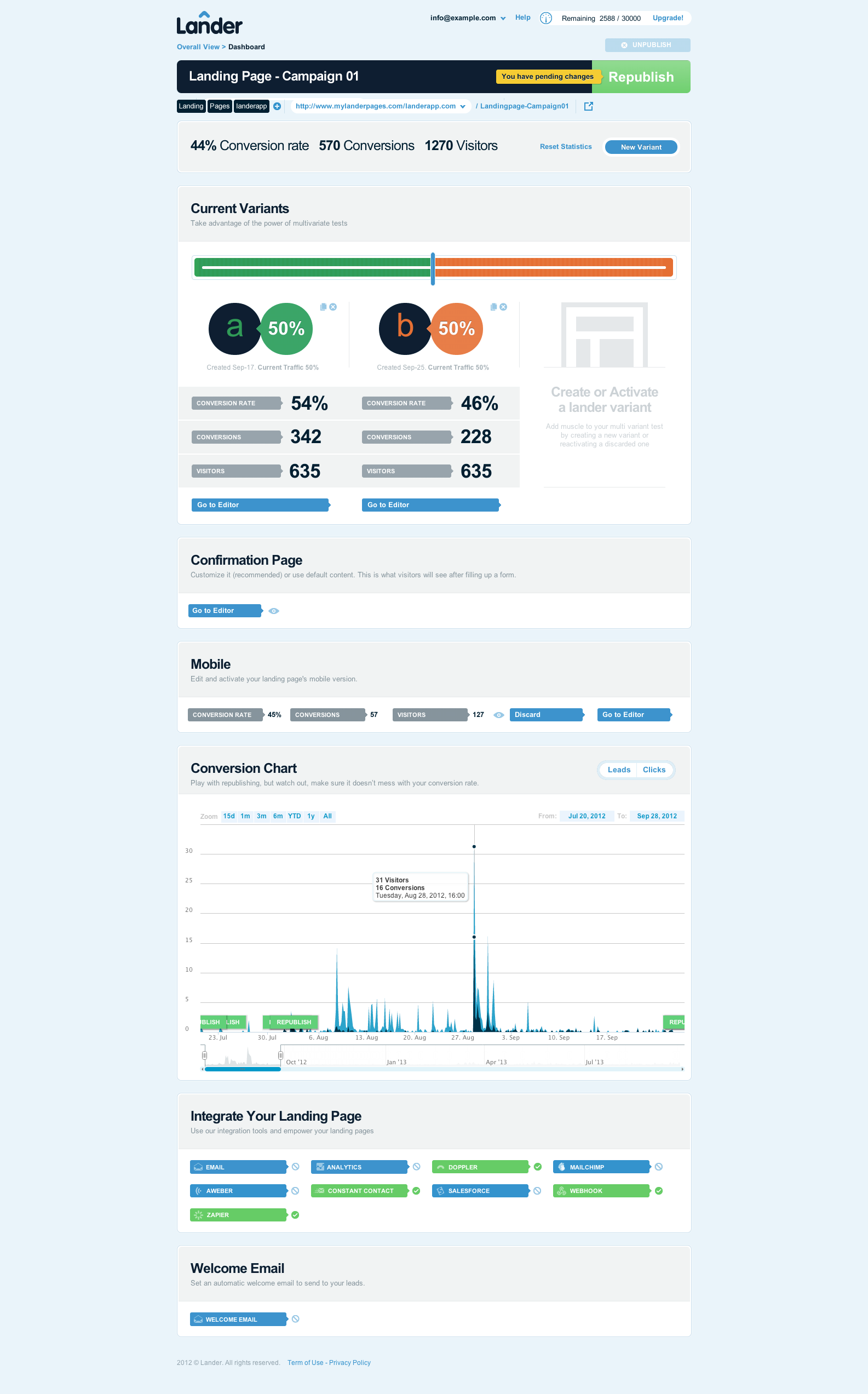Toggle Constant Contact enabled checkmark
The width and height of the screenshot is (868, 1394).
tap(416, 1191)
